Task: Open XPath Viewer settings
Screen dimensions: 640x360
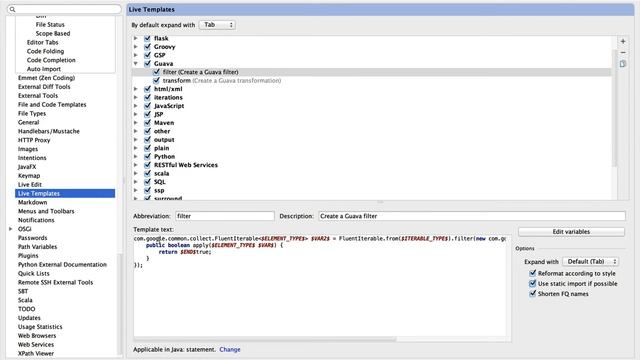Action: 36,353
